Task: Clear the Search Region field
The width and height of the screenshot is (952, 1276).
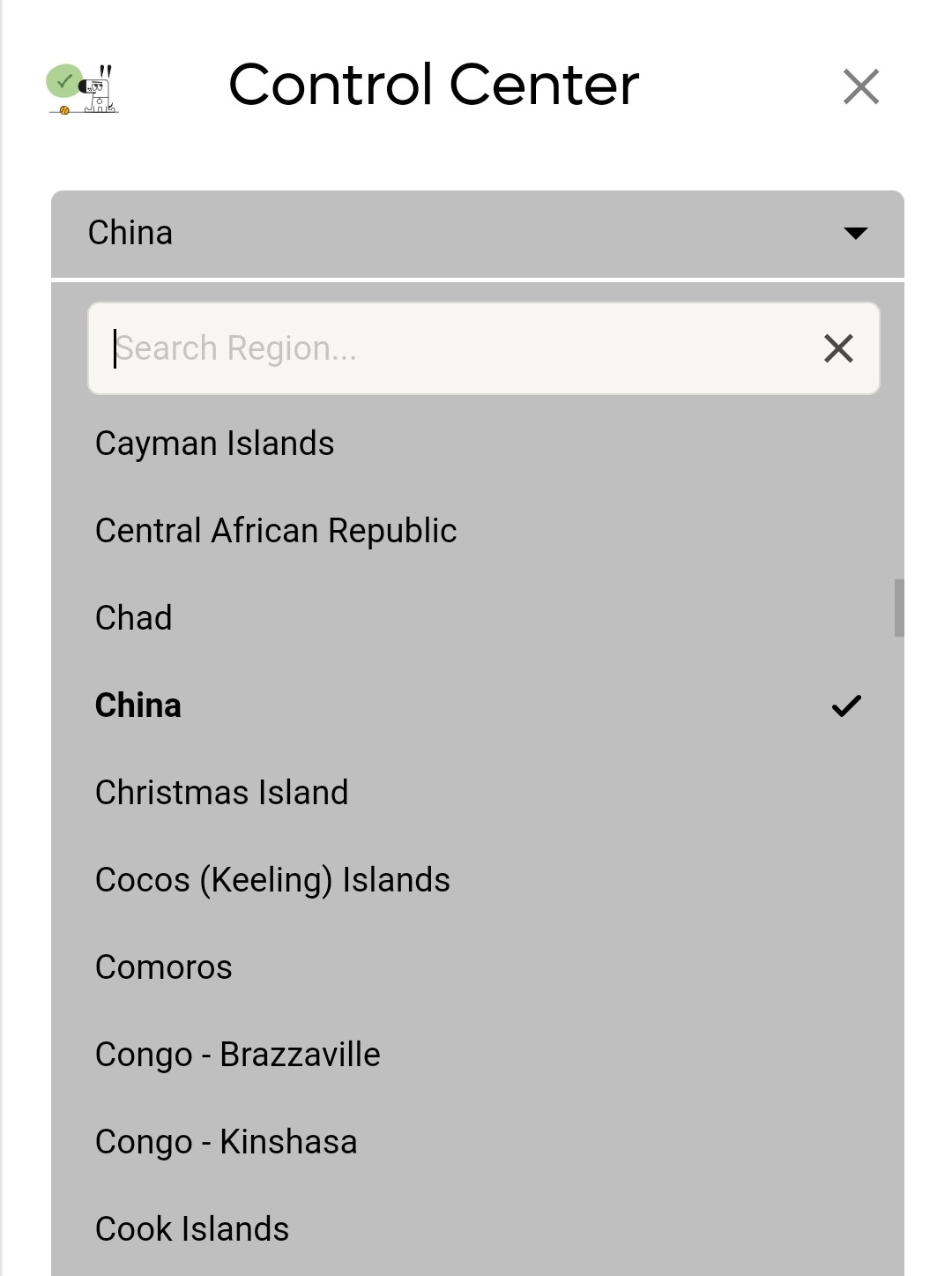Action: tap(838, 348)
